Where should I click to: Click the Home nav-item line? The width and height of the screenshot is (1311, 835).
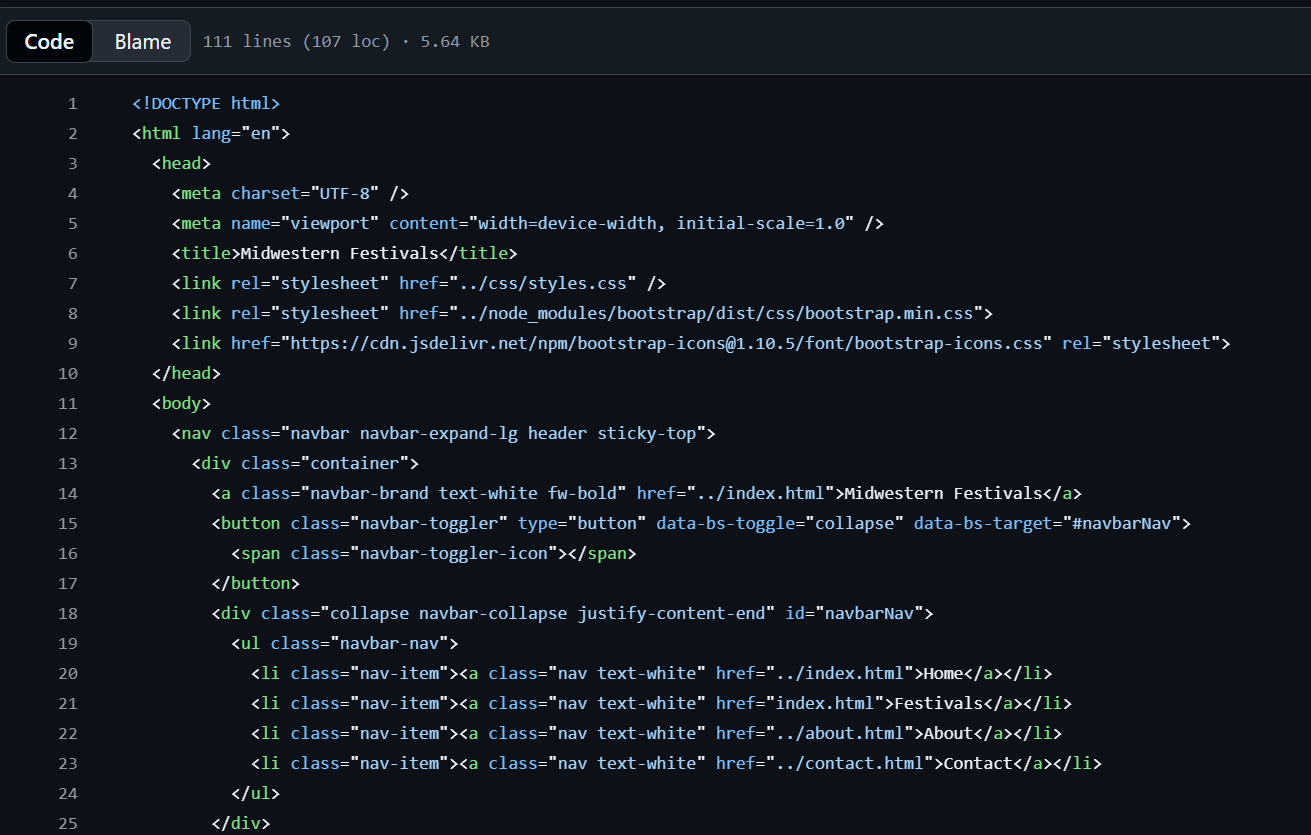[651, 673]
